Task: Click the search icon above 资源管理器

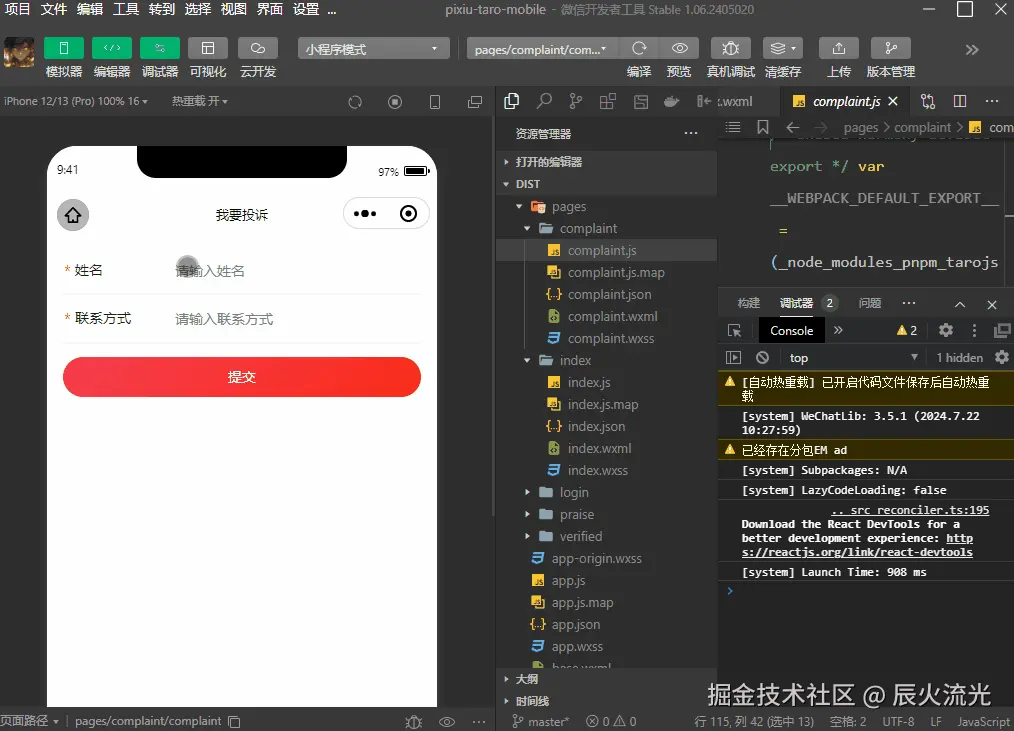Action: coord(544,100)
